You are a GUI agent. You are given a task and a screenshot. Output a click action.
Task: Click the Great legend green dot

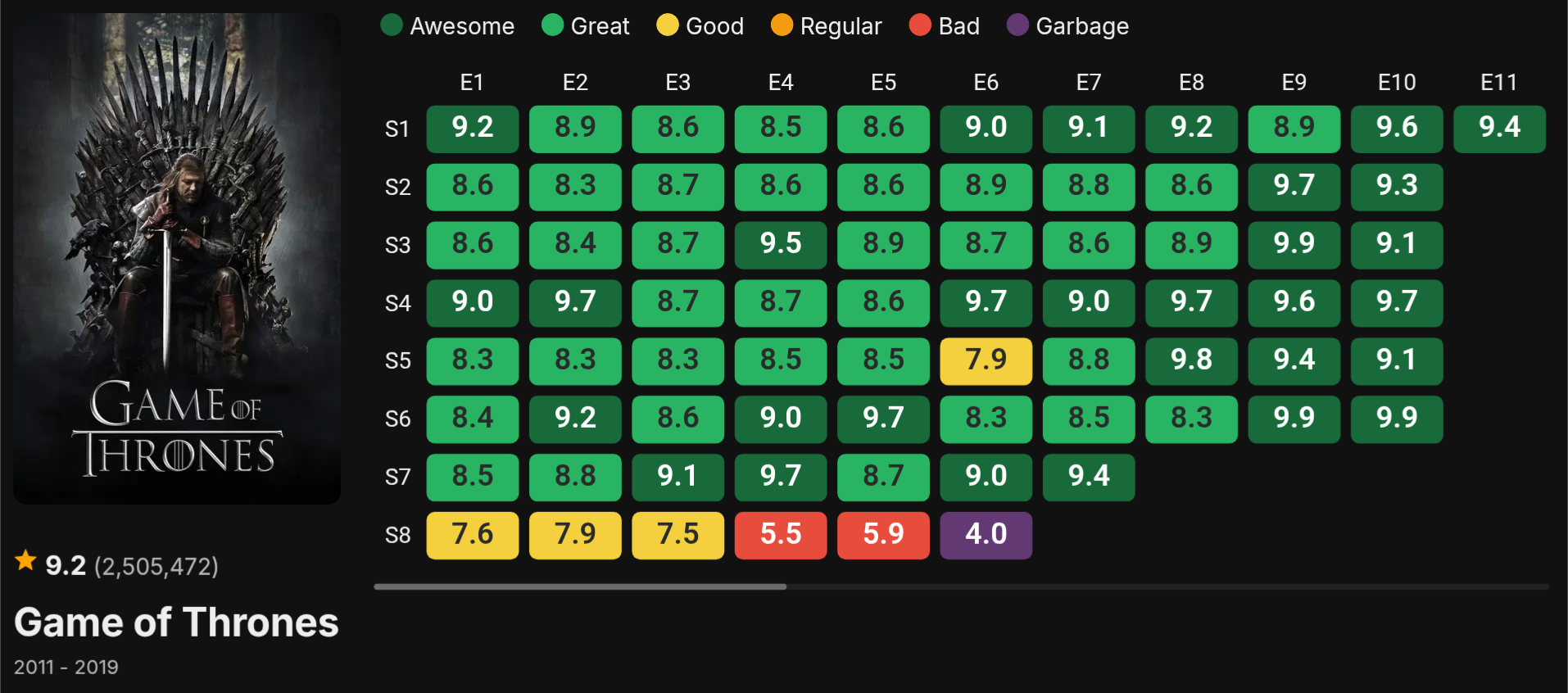point(553,25)
